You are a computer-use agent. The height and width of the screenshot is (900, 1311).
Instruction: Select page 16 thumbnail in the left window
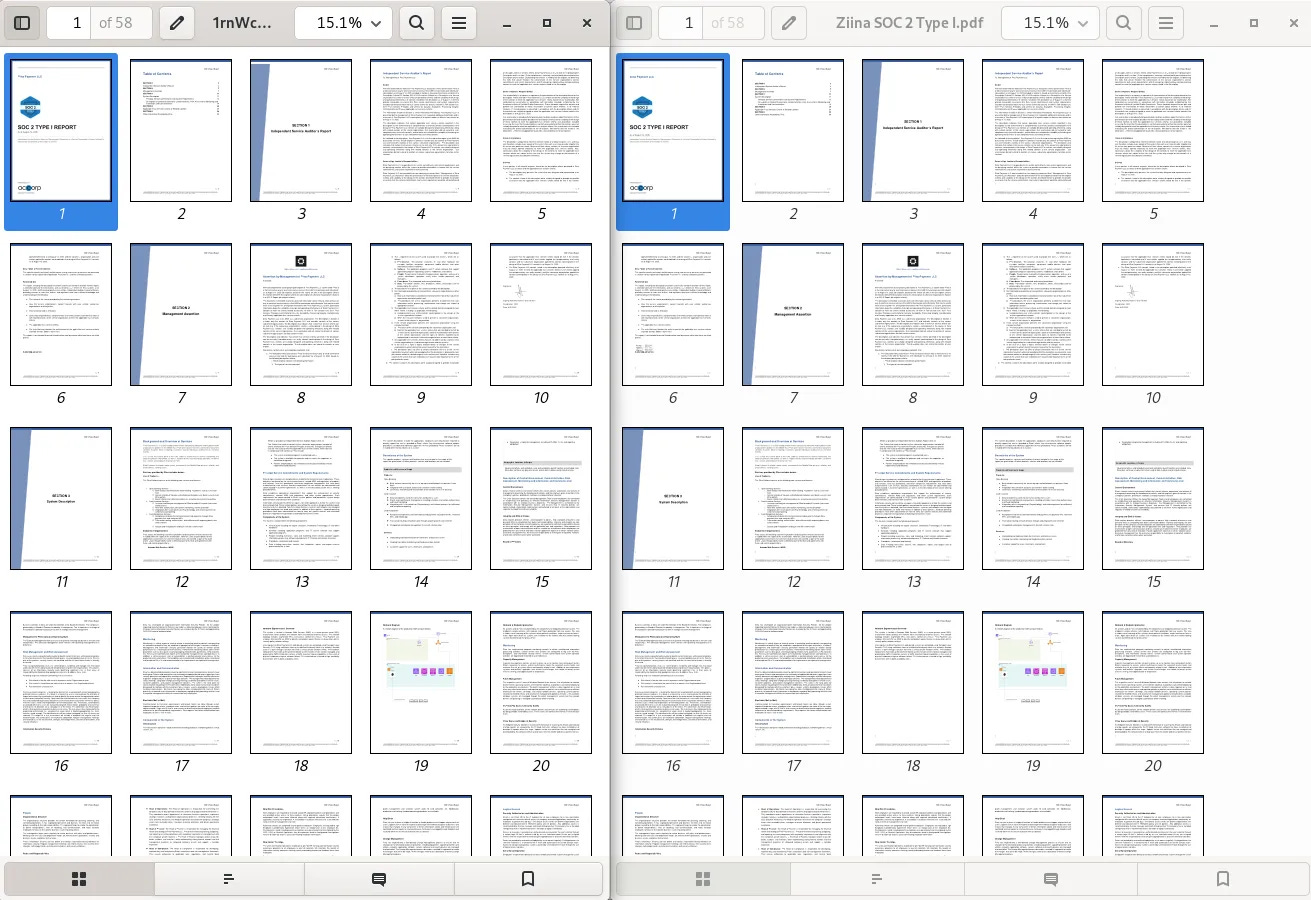click(x=61, y=683)
